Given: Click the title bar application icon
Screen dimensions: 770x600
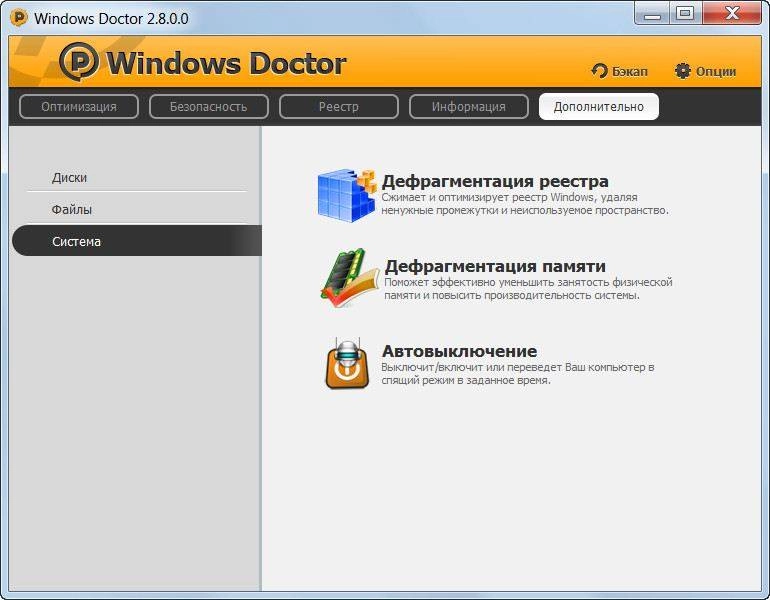Looking at the screenshot, I should (x=19, y=18).
